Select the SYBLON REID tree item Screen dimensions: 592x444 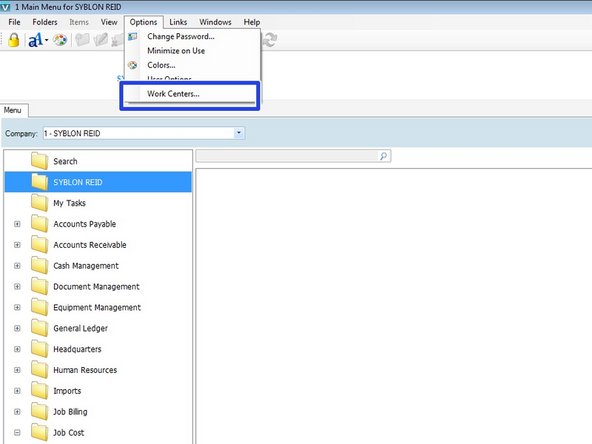click(78, 182)
